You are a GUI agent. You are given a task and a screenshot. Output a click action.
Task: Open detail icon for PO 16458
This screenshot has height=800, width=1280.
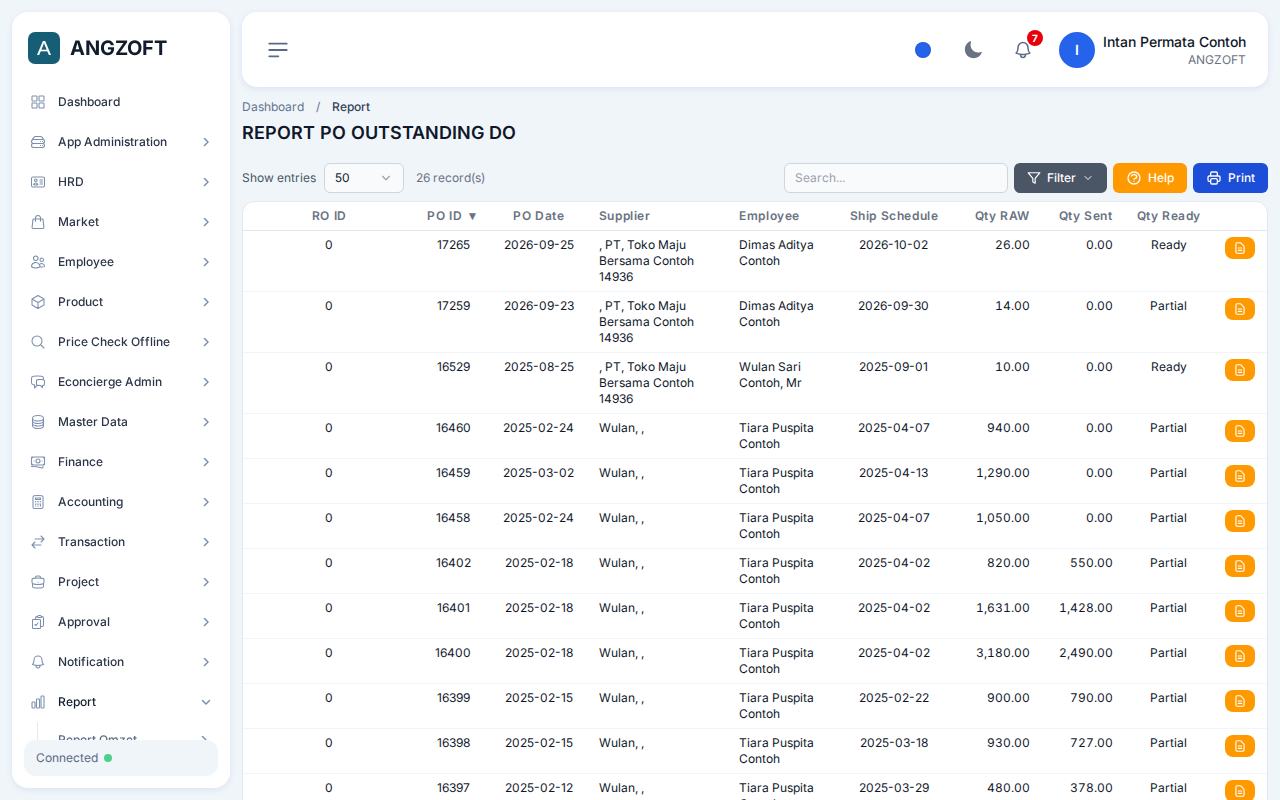coord(1240,521)
